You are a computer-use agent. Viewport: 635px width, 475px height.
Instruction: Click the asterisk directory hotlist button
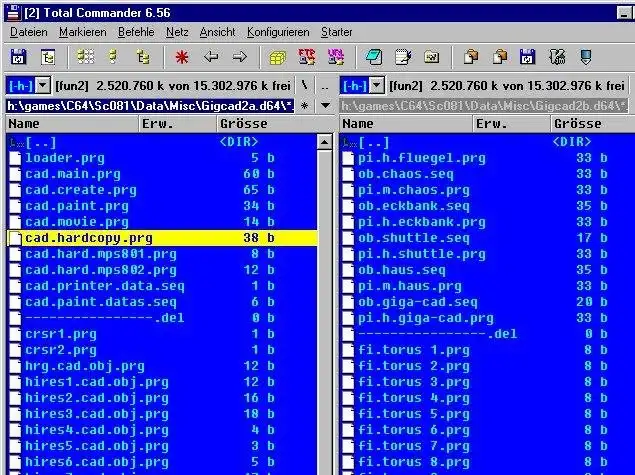[x=305, y=106]
